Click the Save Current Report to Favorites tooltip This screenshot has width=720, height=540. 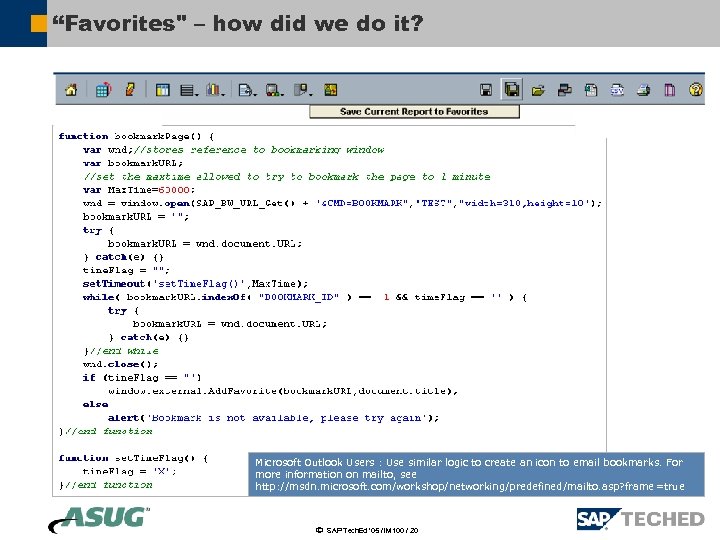(414, 112)
